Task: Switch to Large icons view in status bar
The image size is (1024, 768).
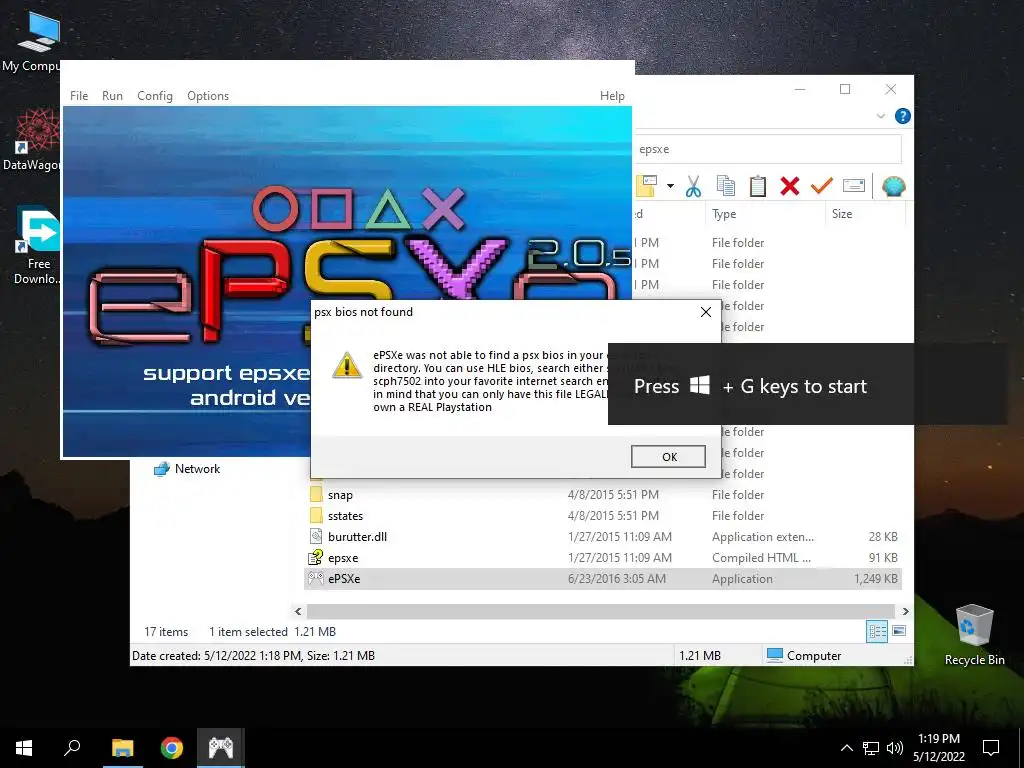Action: (899, 631)
